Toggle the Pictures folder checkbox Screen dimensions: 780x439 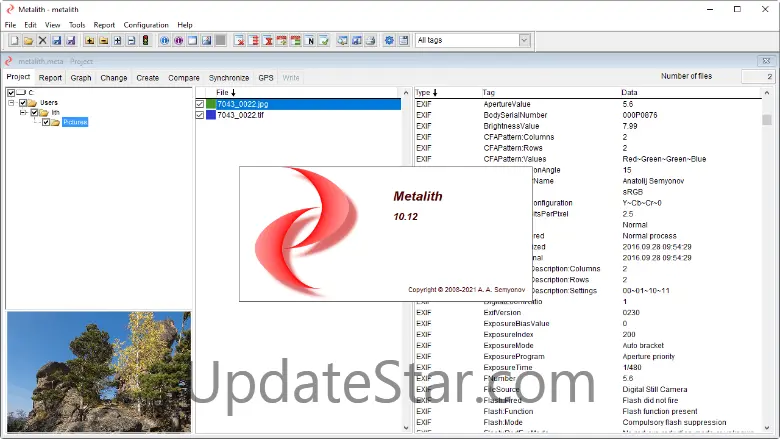point(46,122)
